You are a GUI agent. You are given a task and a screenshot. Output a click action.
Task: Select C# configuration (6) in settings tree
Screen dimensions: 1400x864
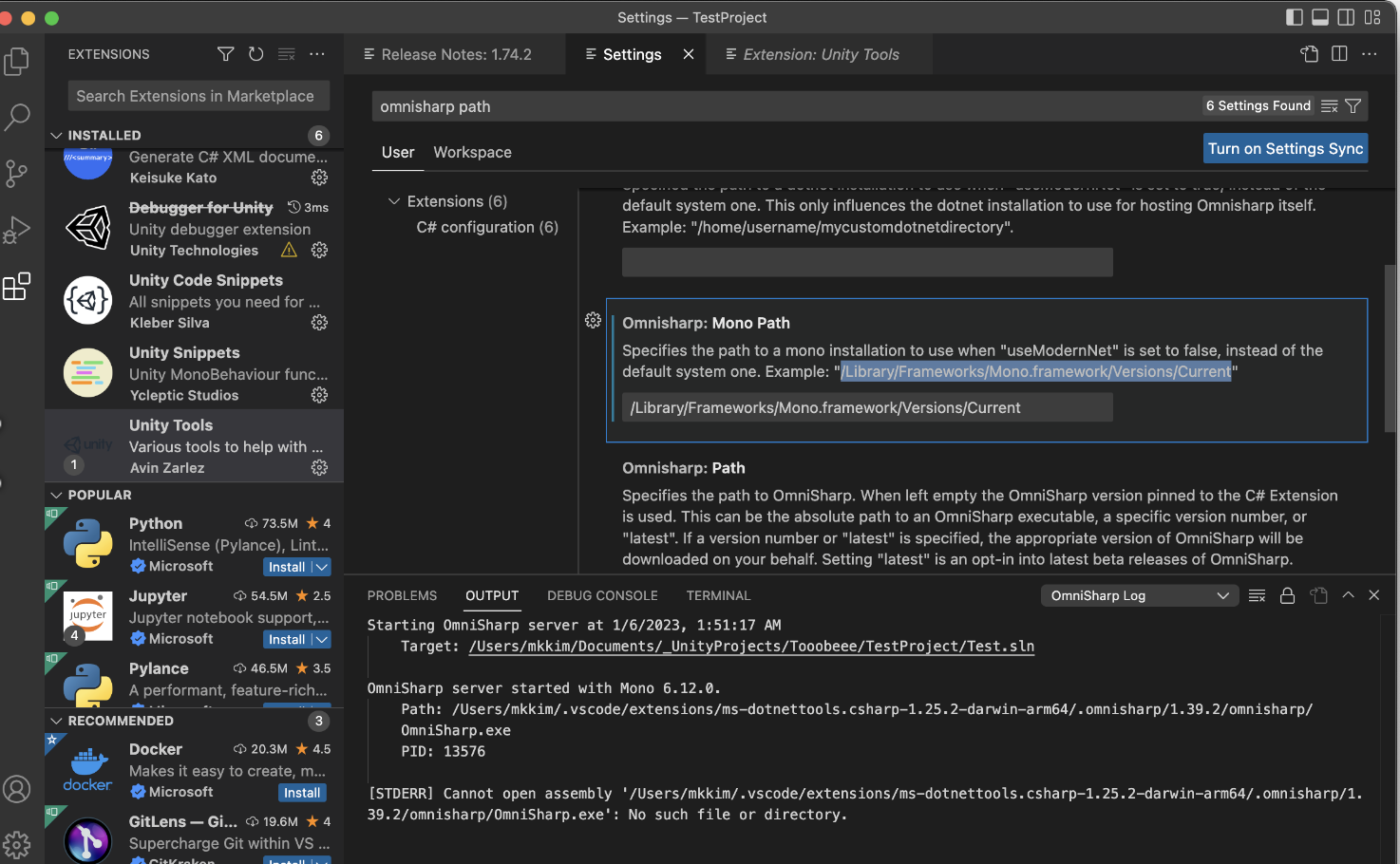pos(487,227)
